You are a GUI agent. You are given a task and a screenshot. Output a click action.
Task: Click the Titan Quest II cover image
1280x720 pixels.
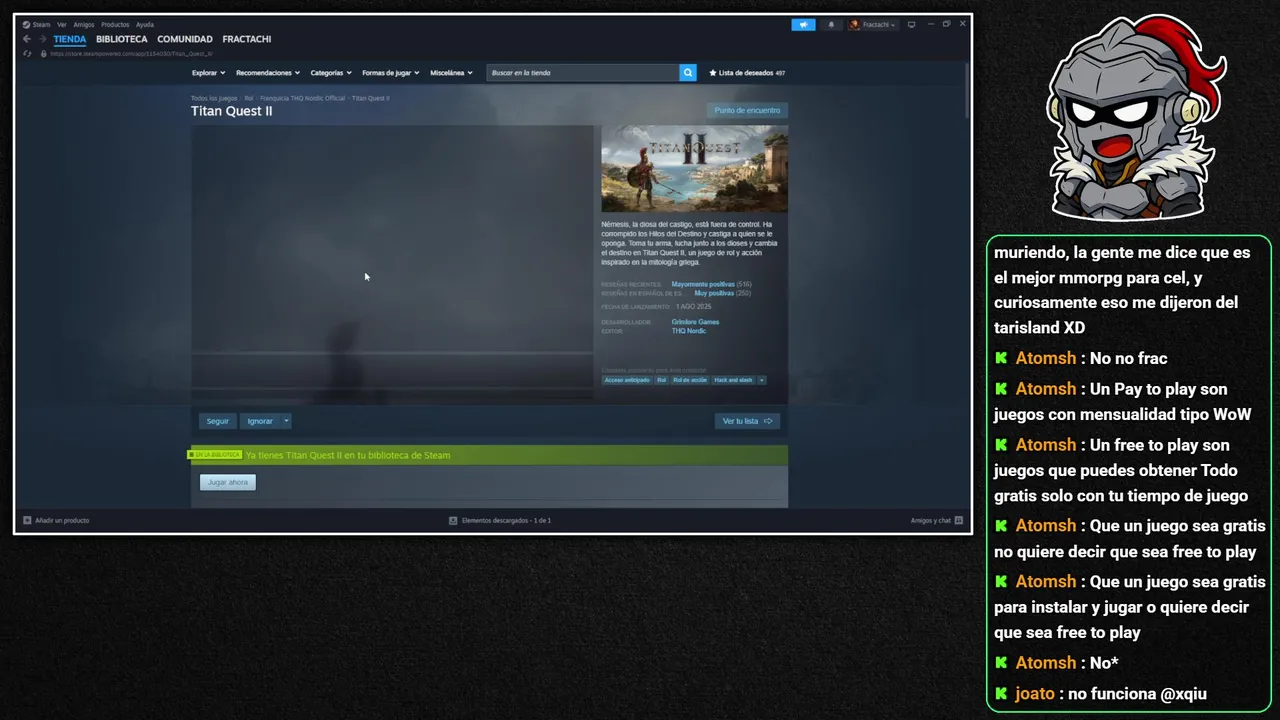click(694, 169)
